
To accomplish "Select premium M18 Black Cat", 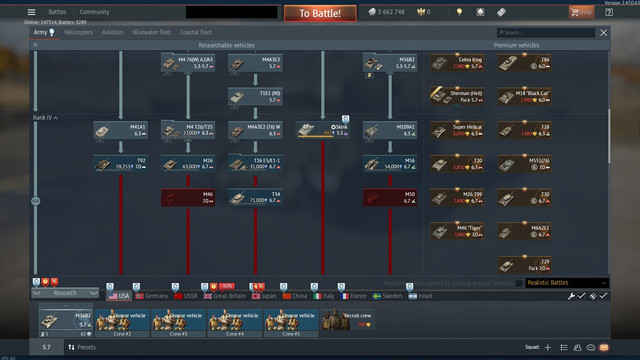I will (524, 96).
